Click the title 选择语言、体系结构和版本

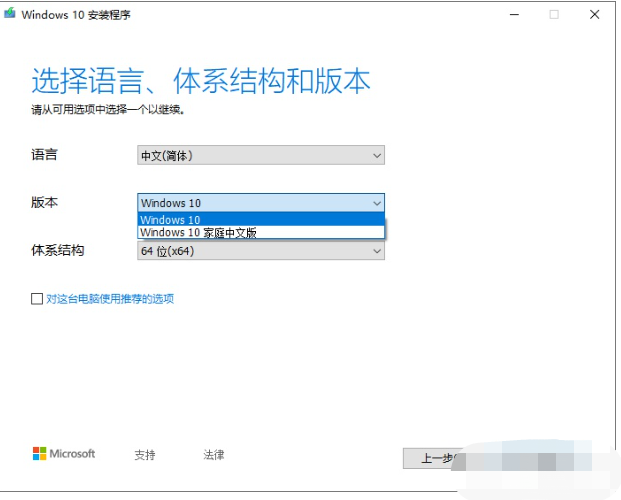pyautogui.click(x=201, y=81)
